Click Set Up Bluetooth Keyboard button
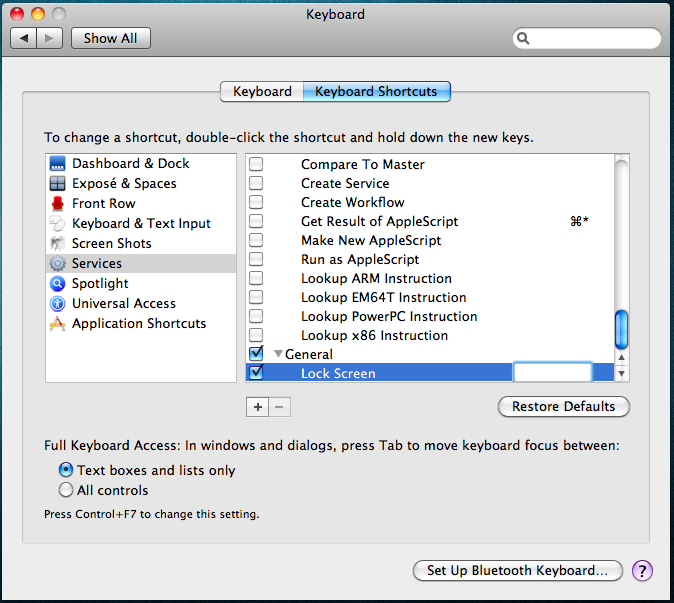The image size is (674, 603). [518, 571]
